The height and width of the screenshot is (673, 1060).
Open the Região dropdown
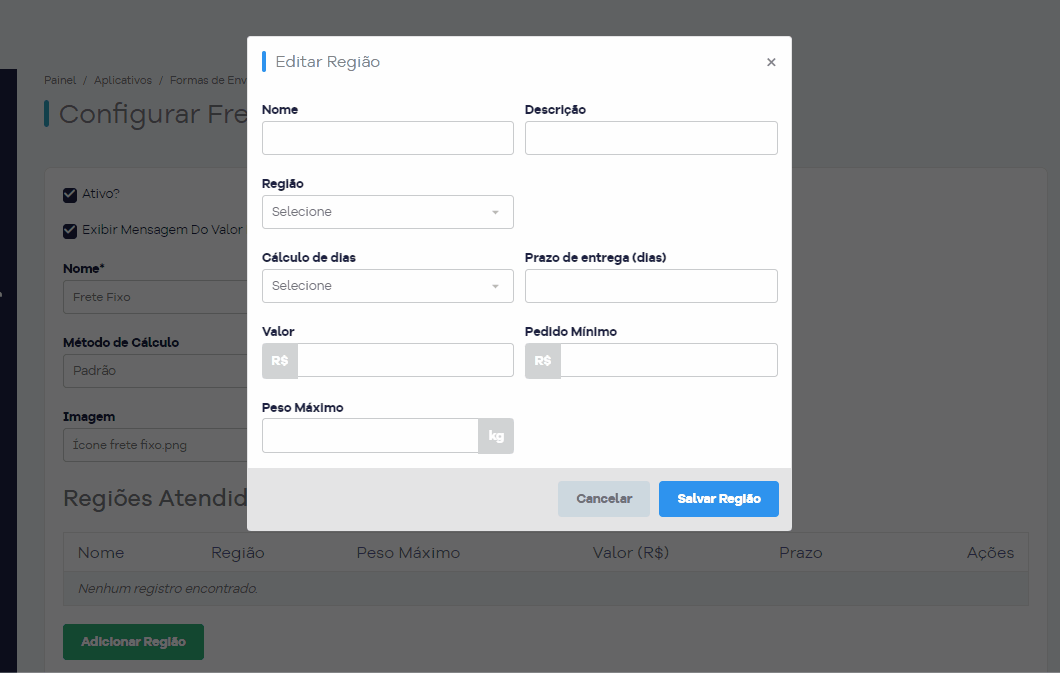point(387,211)
